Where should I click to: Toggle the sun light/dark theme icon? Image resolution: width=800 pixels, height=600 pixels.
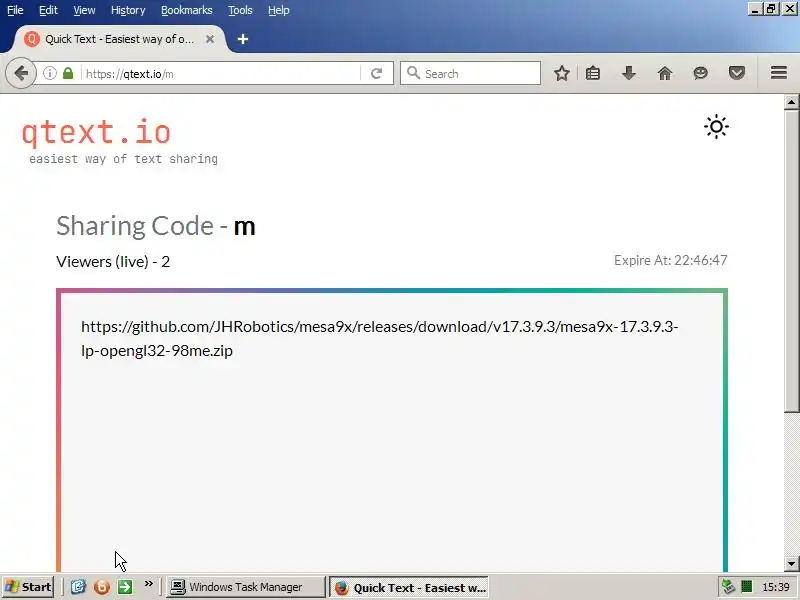[x=716, y=127]
